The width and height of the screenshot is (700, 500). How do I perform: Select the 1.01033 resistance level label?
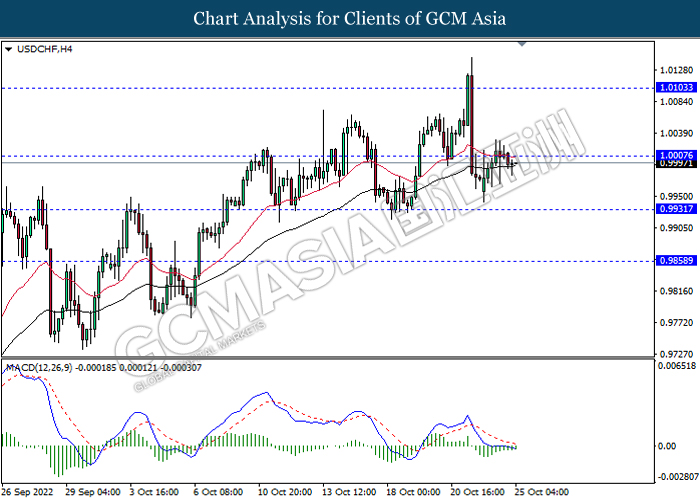[x=676, y=88]
